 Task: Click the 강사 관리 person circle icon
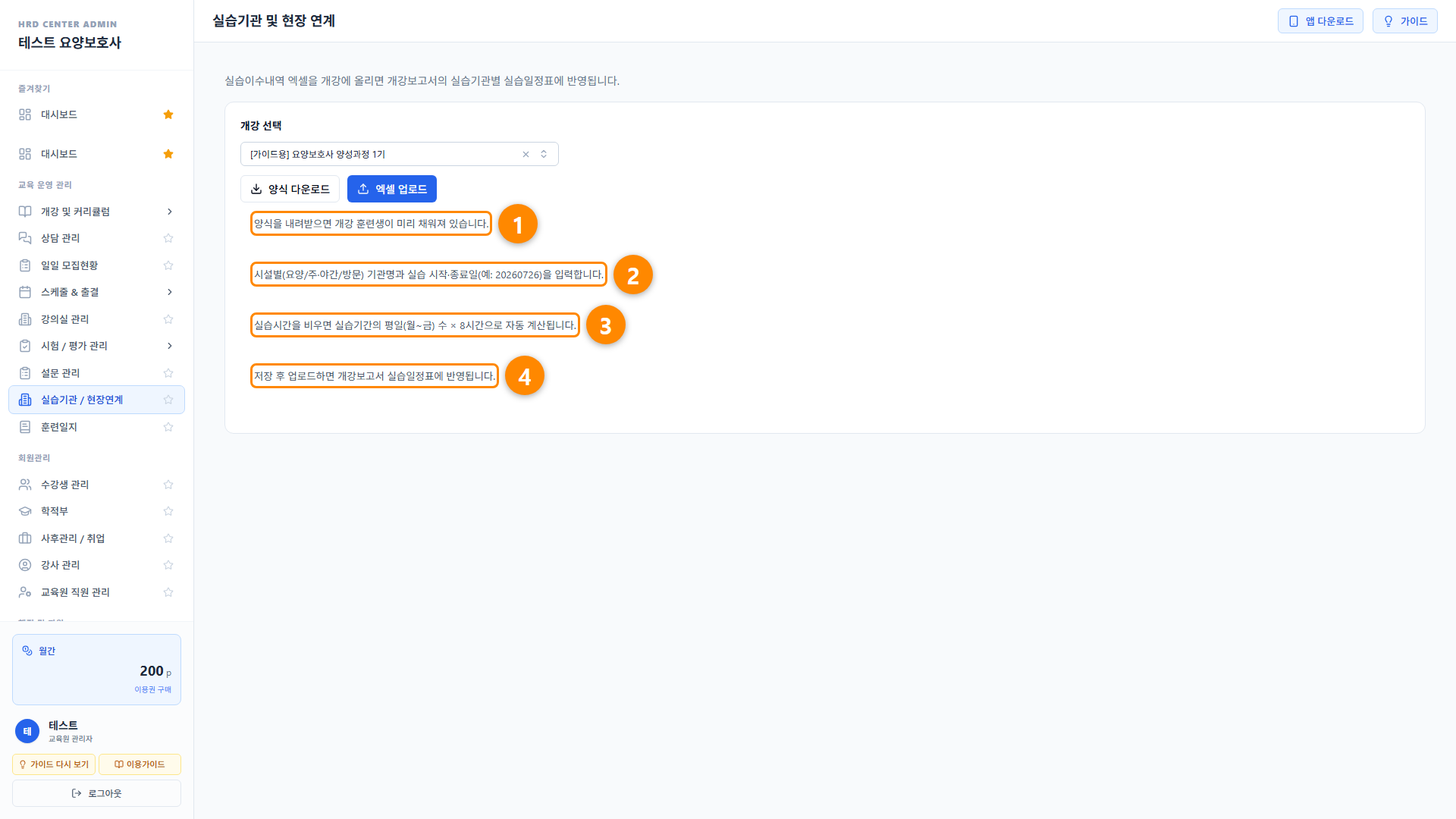point(25,565)
